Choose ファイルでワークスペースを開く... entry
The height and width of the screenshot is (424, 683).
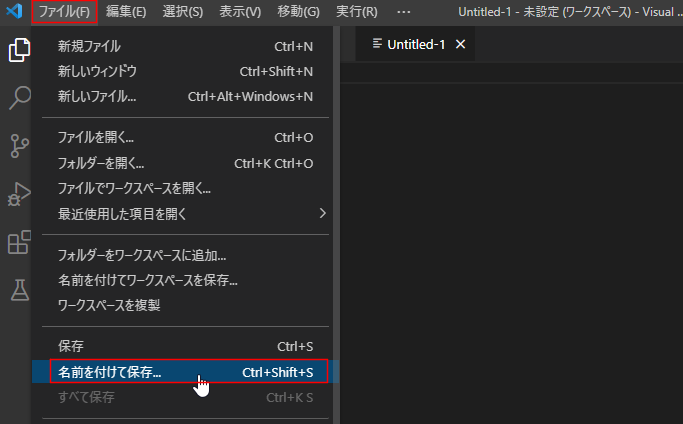click(x=186, y=188)
